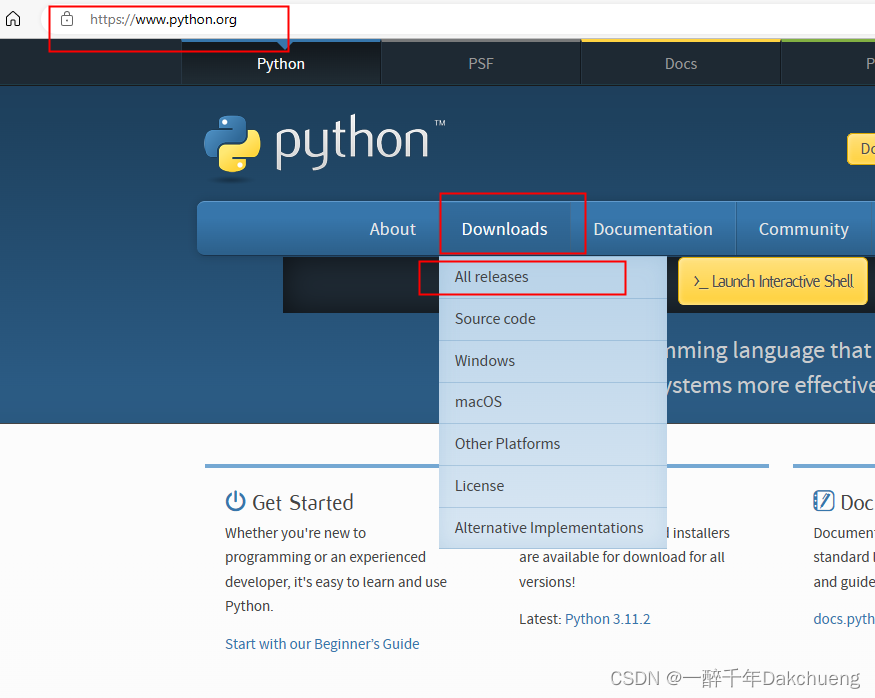Open License from Downloads dropdown
875x698 pixels.
point(553,486)
